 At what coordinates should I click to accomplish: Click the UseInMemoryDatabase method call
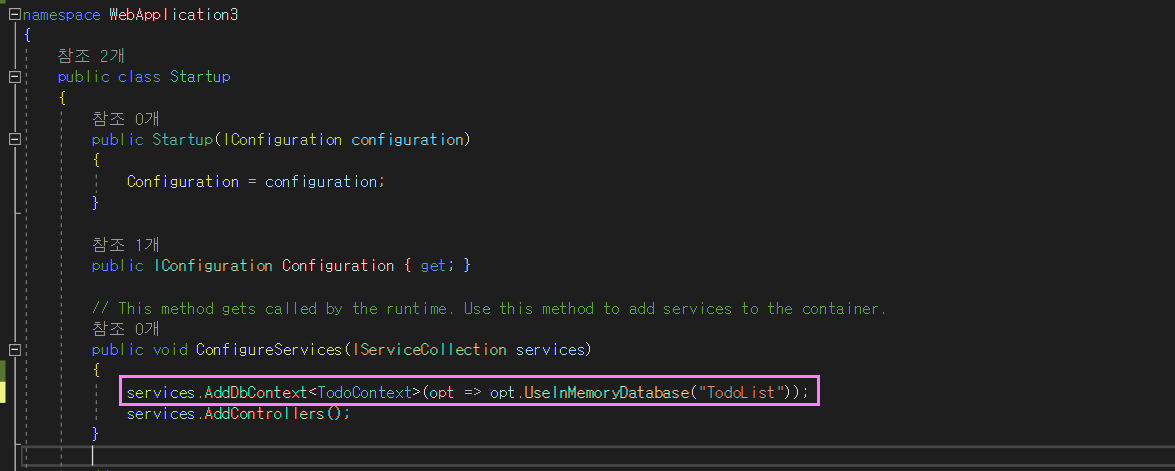click(x=605, y=392)
